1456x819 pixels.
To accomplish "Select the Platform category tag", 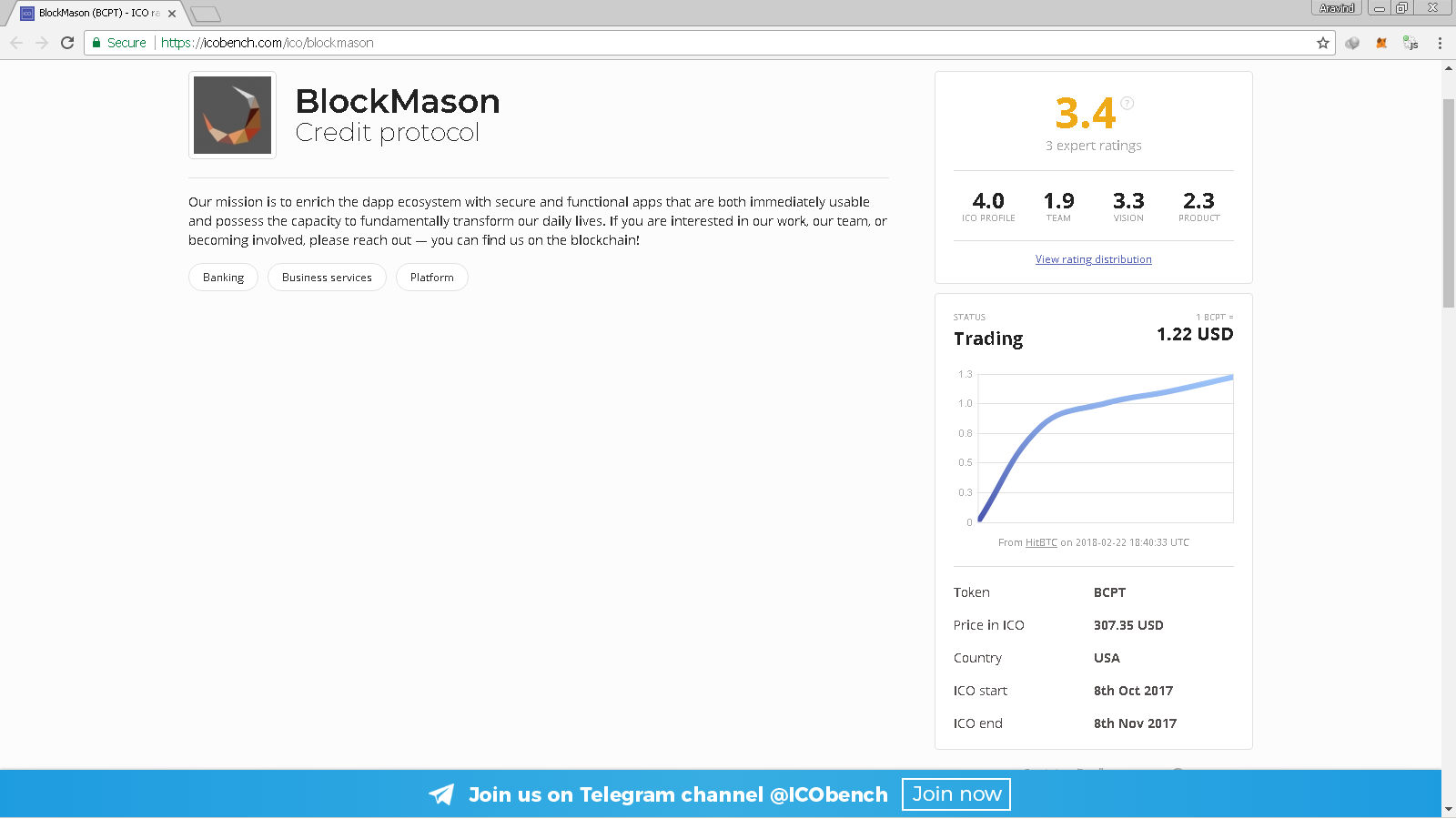I will [431, 278].
